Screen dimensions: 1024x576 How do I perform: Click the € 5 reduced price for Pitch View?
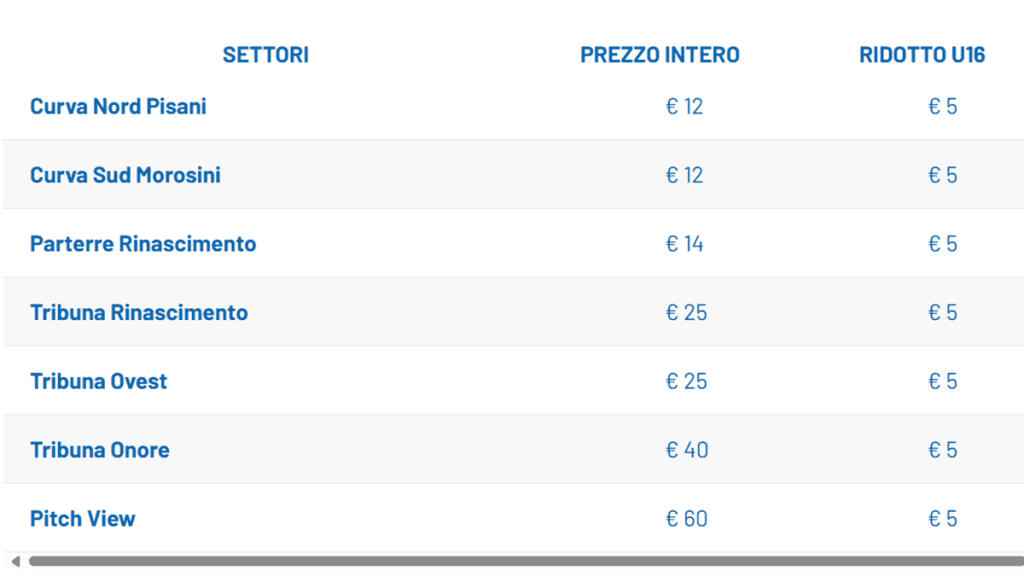click(943, 518)
